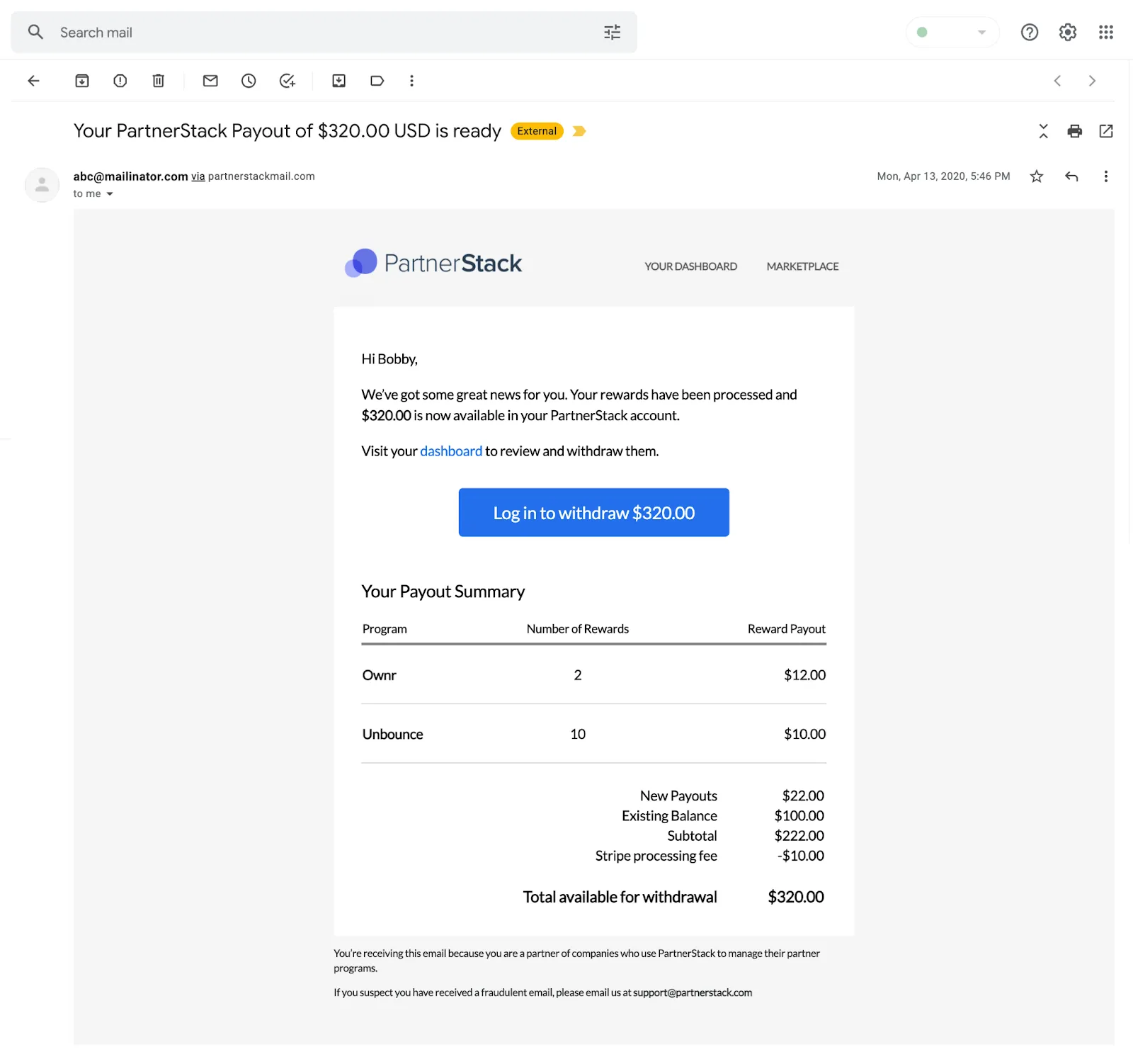Image resolution: width=1133 pixels, height=1064 pixels.
Task: Add this email to Tasks
Action: pyautogui.click(x=287, y=81)
